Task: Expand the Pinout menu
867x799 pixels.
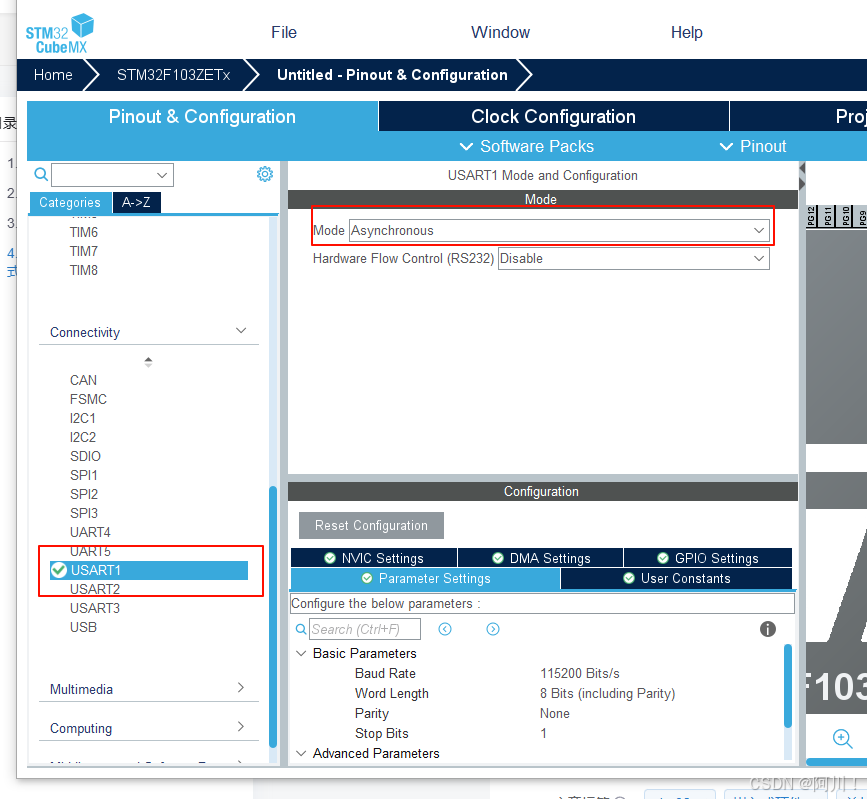Action: point(753,147)
